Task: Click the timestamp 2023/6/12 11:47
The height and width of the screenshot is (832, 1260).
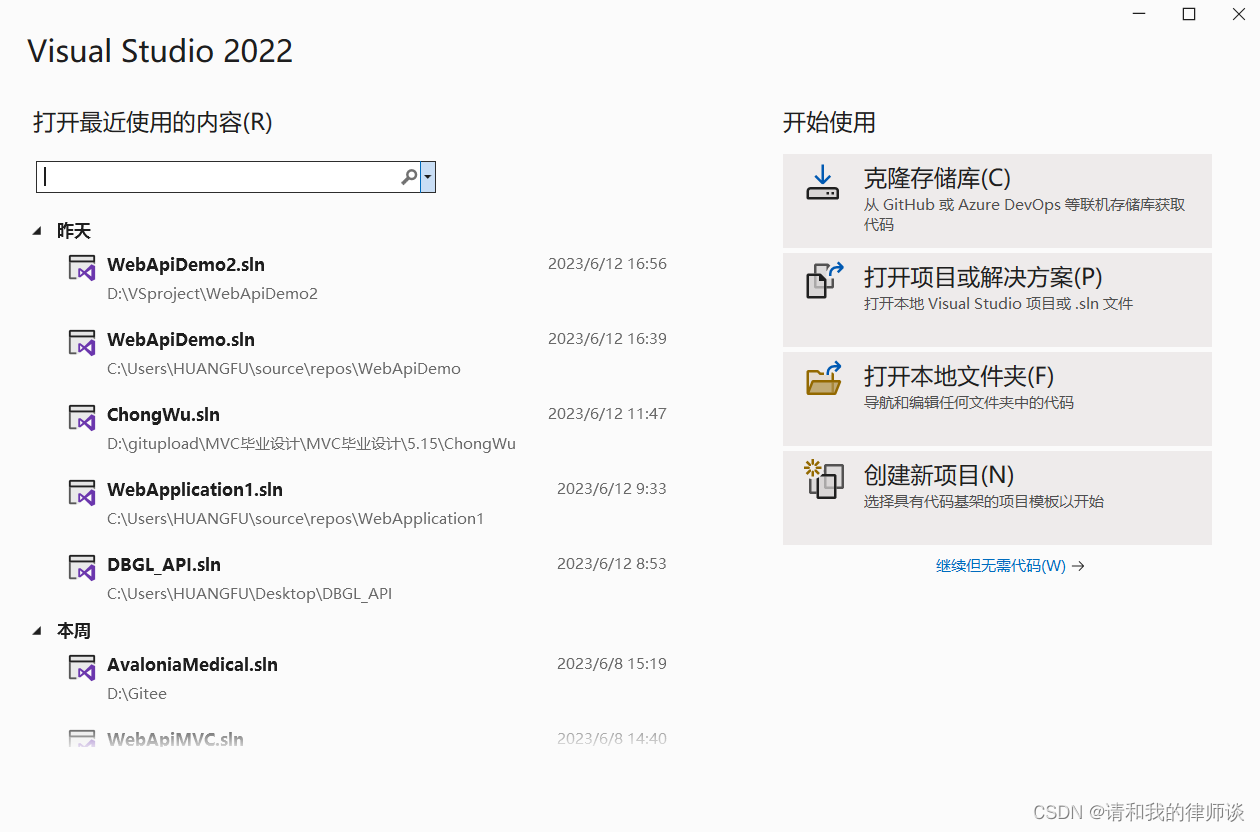Action: [607, 414]
